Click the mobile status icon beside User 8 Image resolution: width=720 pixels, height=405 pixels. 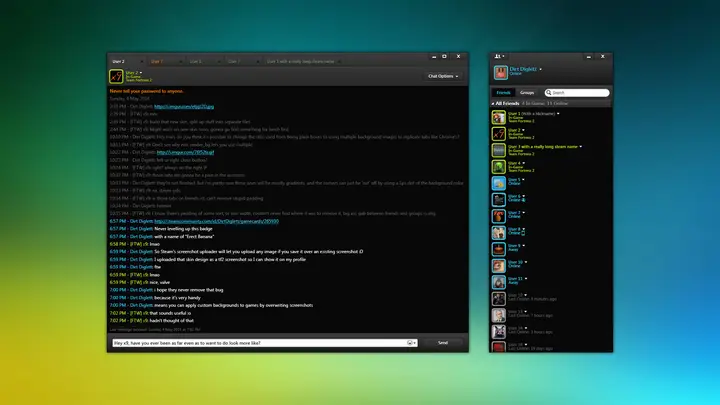point(523,233)
